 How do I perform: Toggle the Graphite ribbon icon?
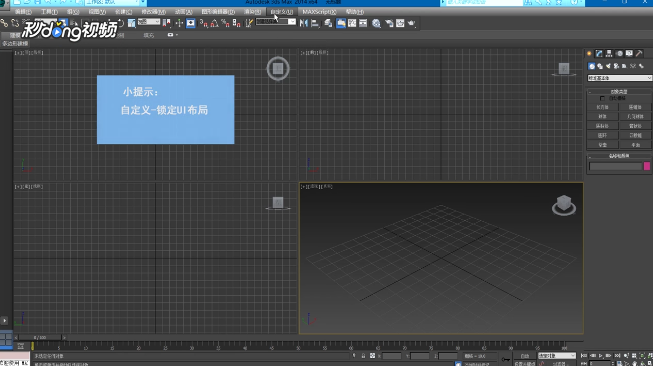coord(341,23)
